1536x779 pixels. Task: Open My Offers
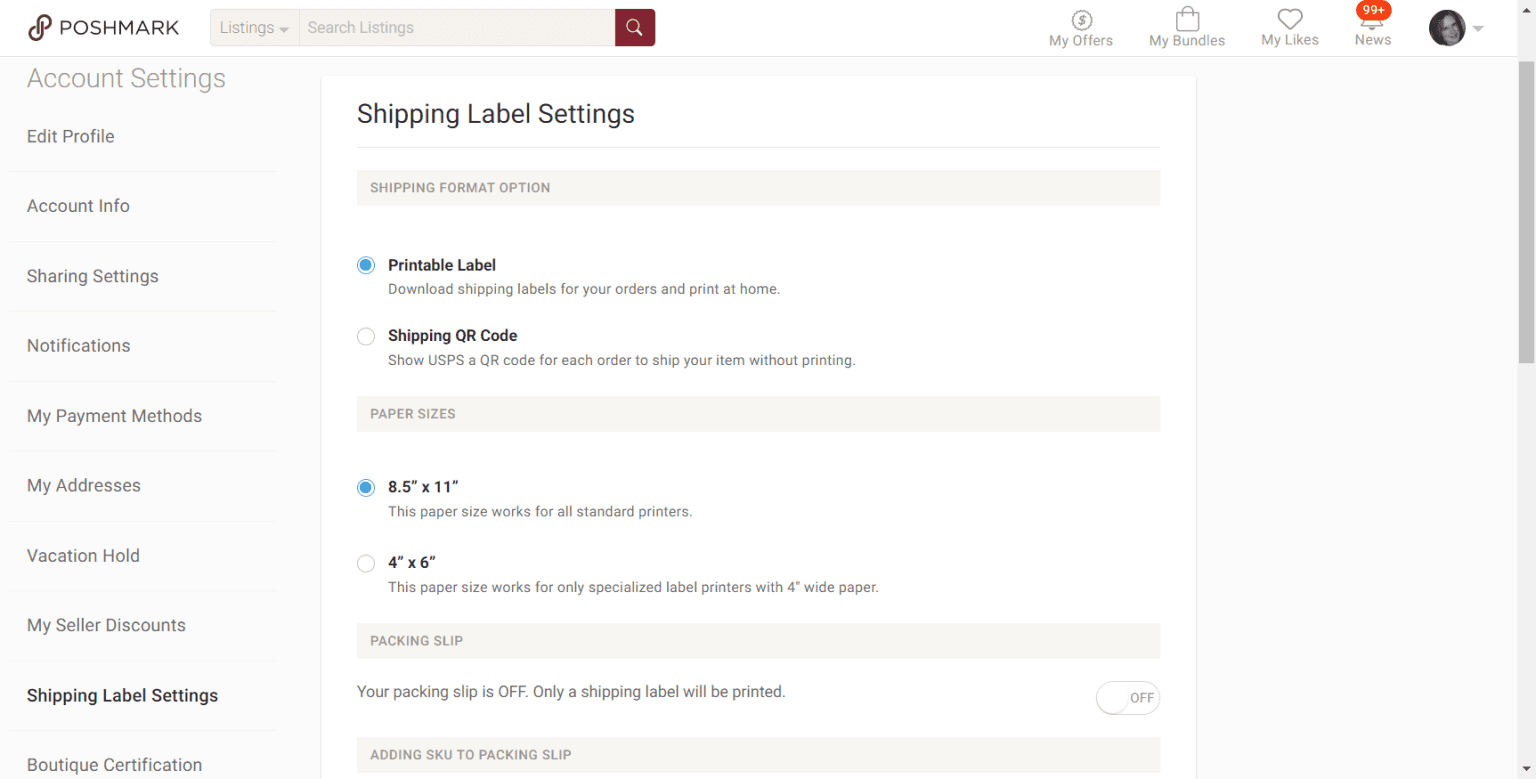[x=1080, y=27]
